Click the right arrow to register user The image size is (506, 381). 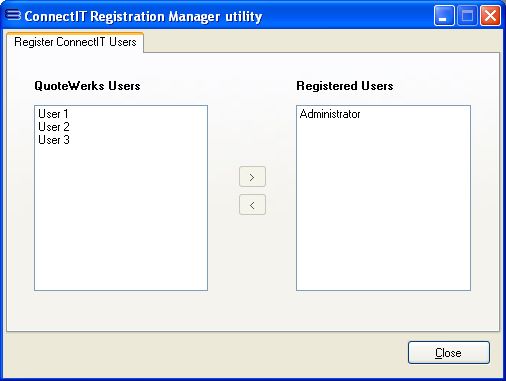coord(252,177)
